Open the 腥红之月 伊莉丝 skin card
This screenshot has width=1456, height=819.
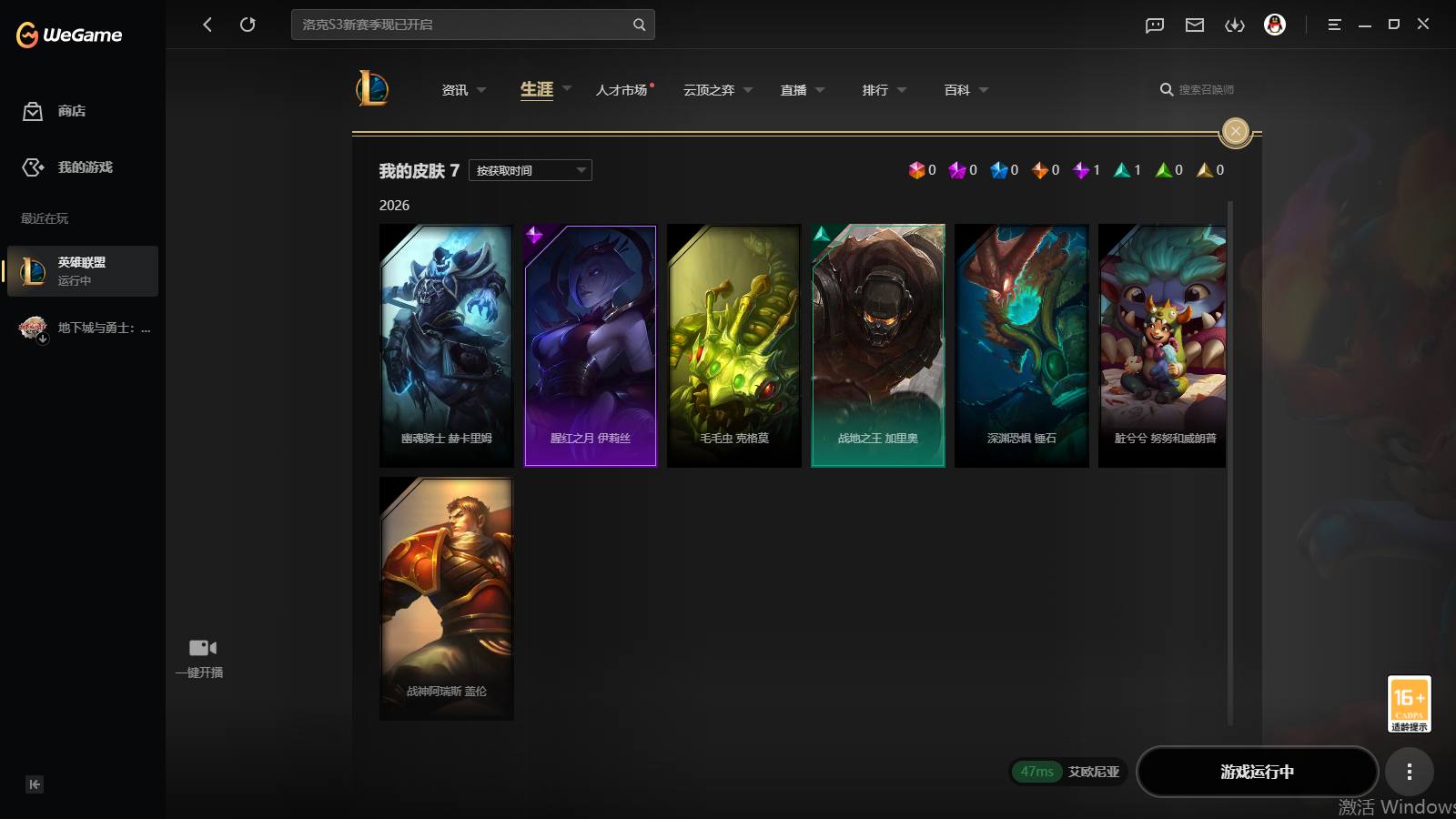pyautogui.click(x=590, y=346)
